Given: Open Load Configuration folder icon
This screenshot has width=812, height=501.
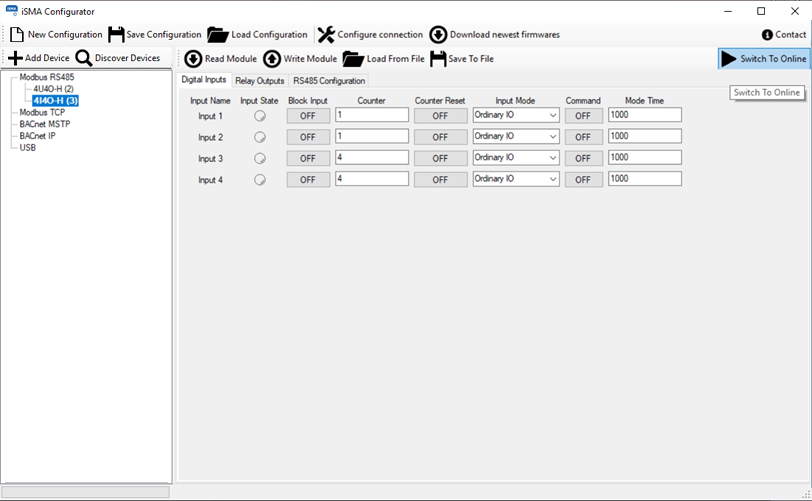Looking at the screenshot, I should pyautogui.click(x=218, y=35).
